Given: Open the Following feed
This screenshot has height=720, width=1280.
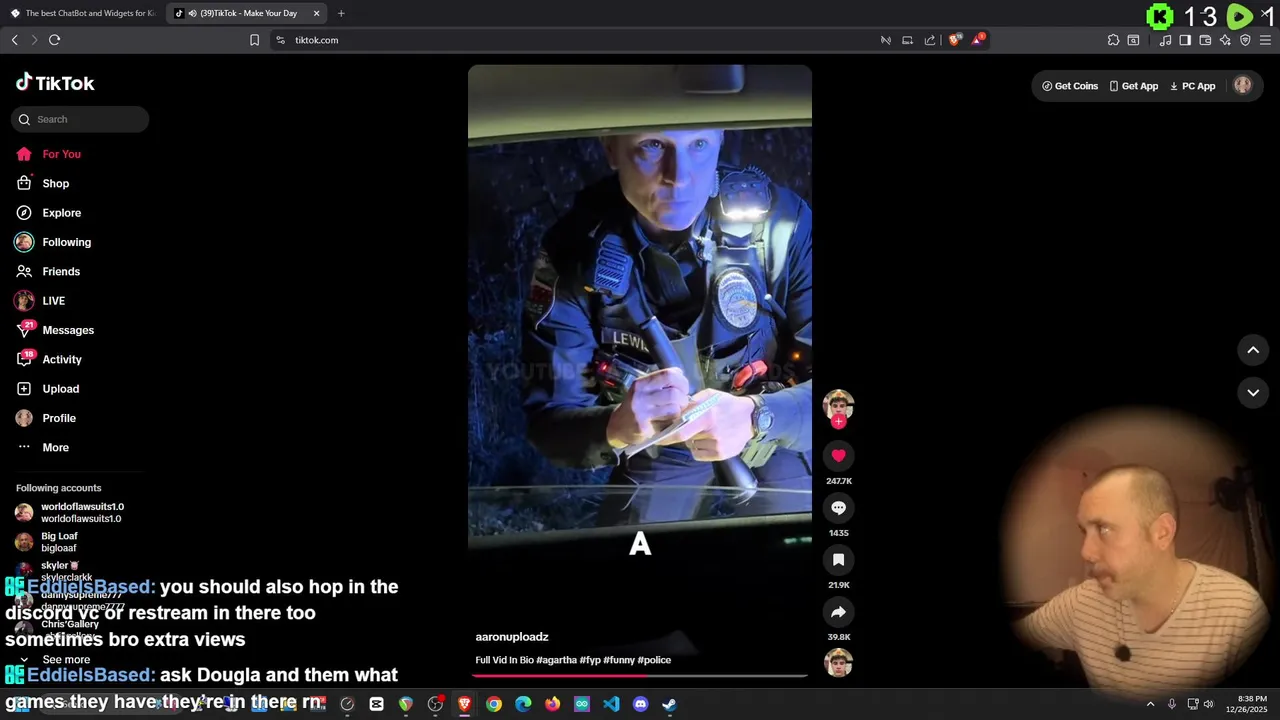Looking at the screenshot, I should (x=66, y=242).
